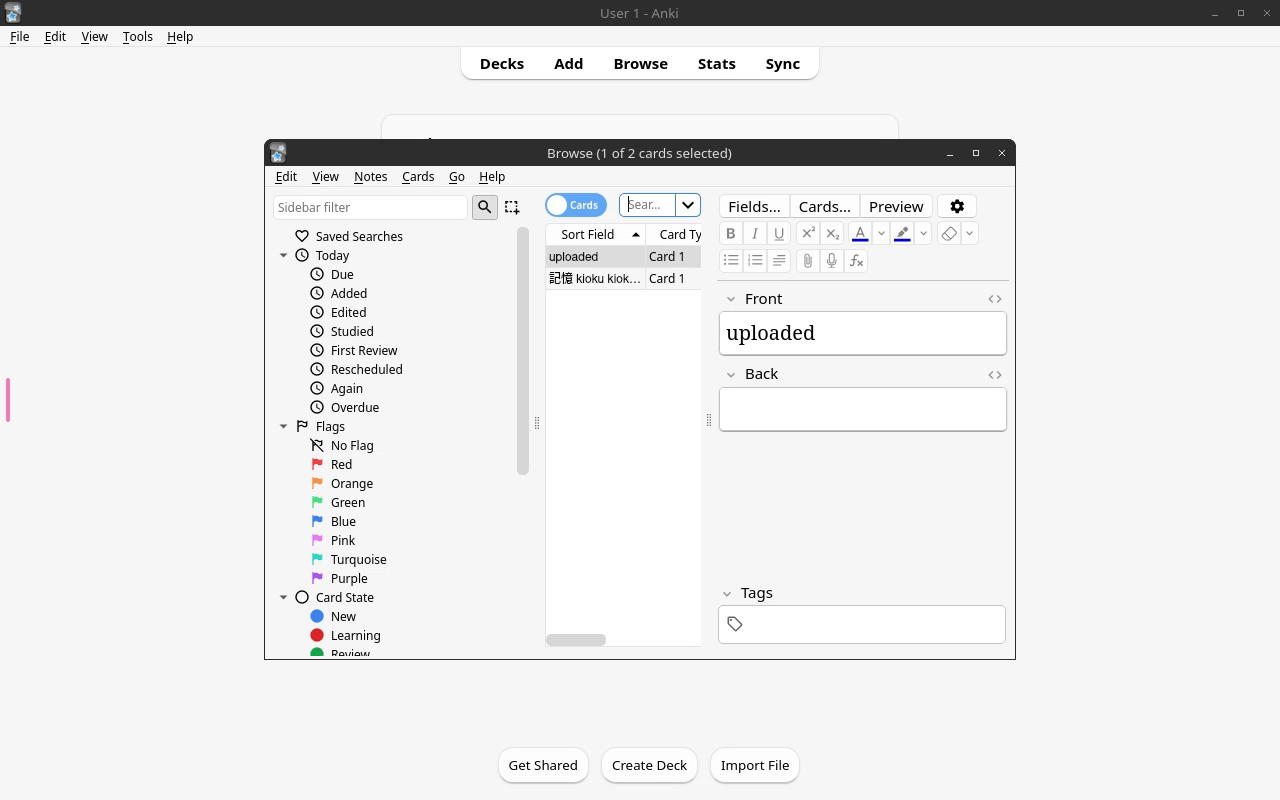Select the Red flag filter
The image size is (1280, 800).
point(341,464)
